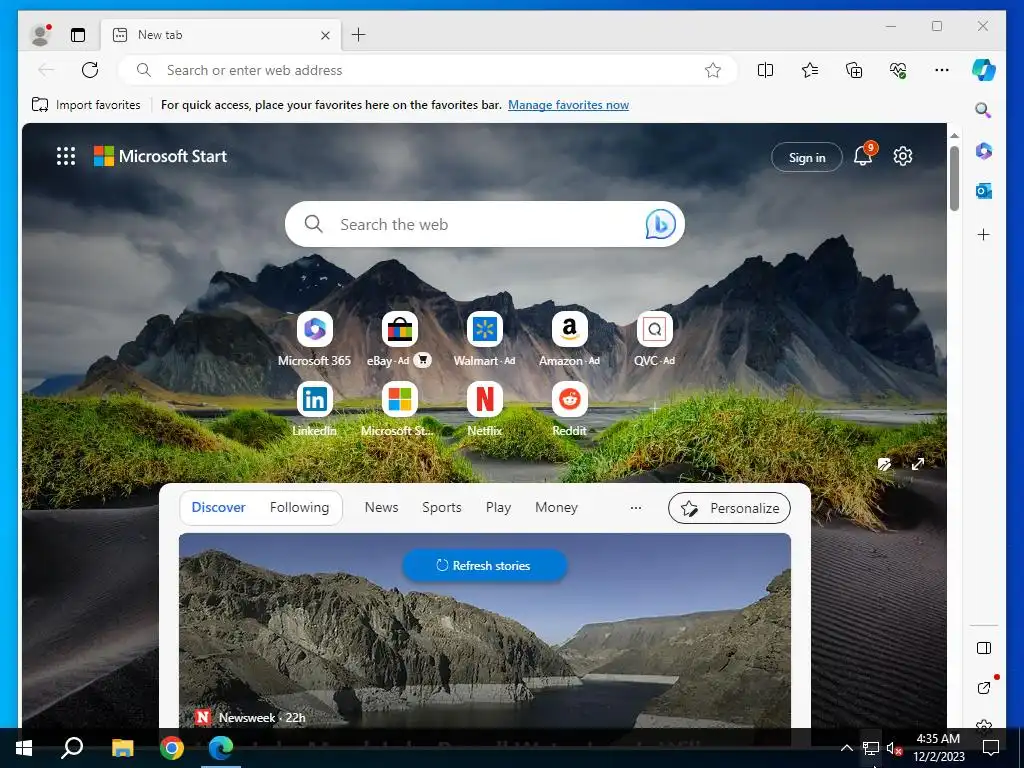This screenshot has width=1024, height=768.
Task: Open the Microsoft 365 quick link
Action: (314, 339)
